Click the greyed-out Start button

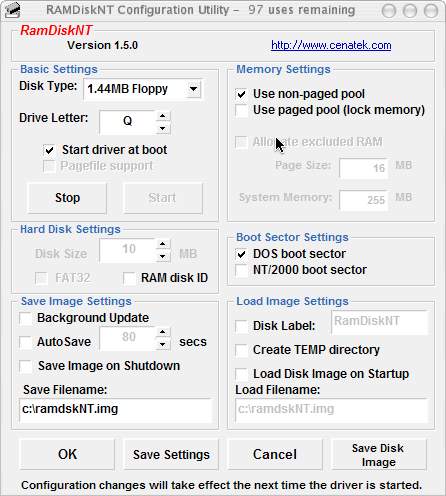coord(163,198)
